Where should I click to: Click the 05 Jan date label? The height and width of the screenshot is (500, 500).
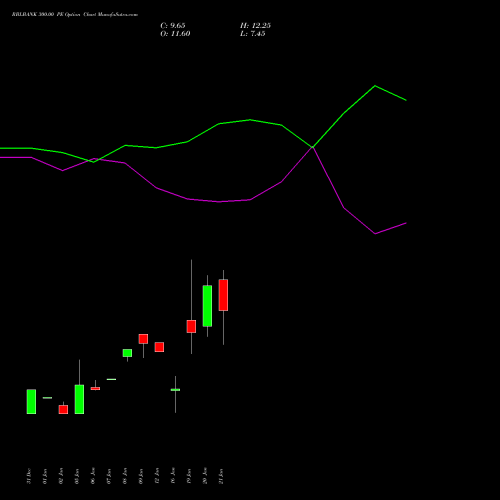(x=77, y=476)
